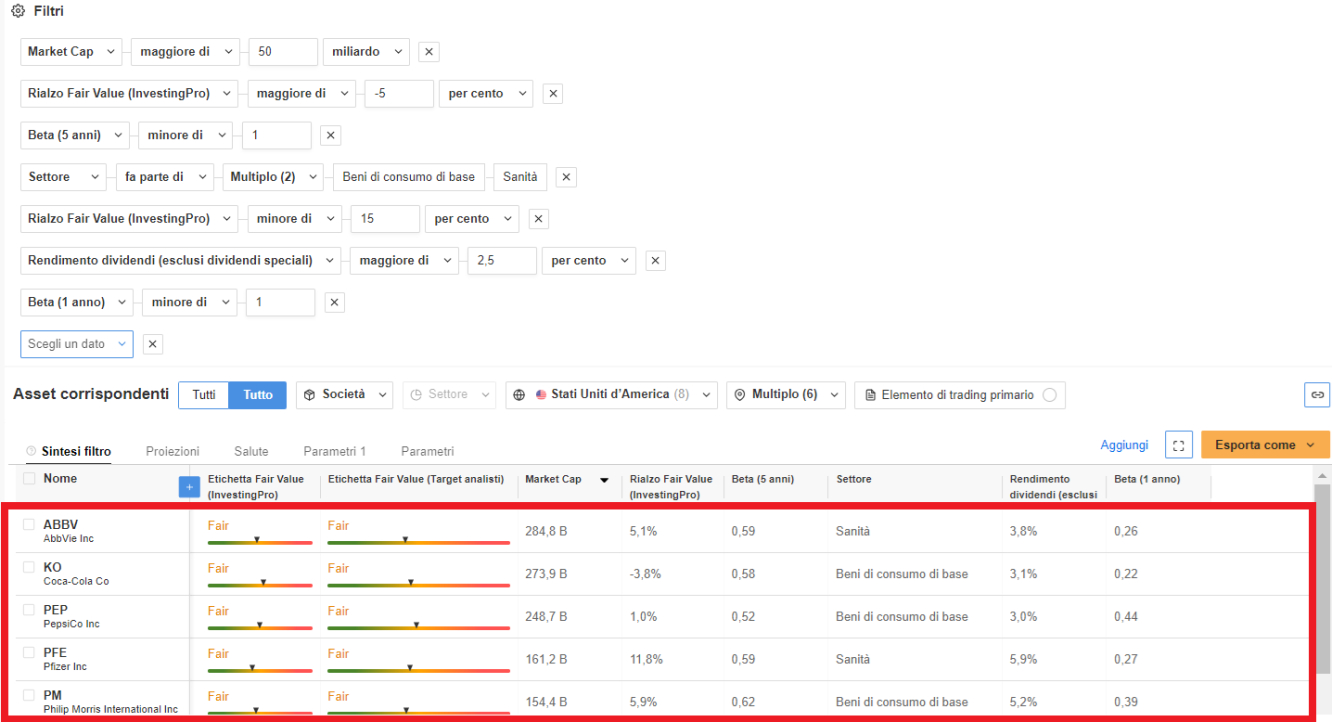Remove the 'maggiore di -5' Fair Value filter
The image size is (1332, 722).
(x=553, y=94)
